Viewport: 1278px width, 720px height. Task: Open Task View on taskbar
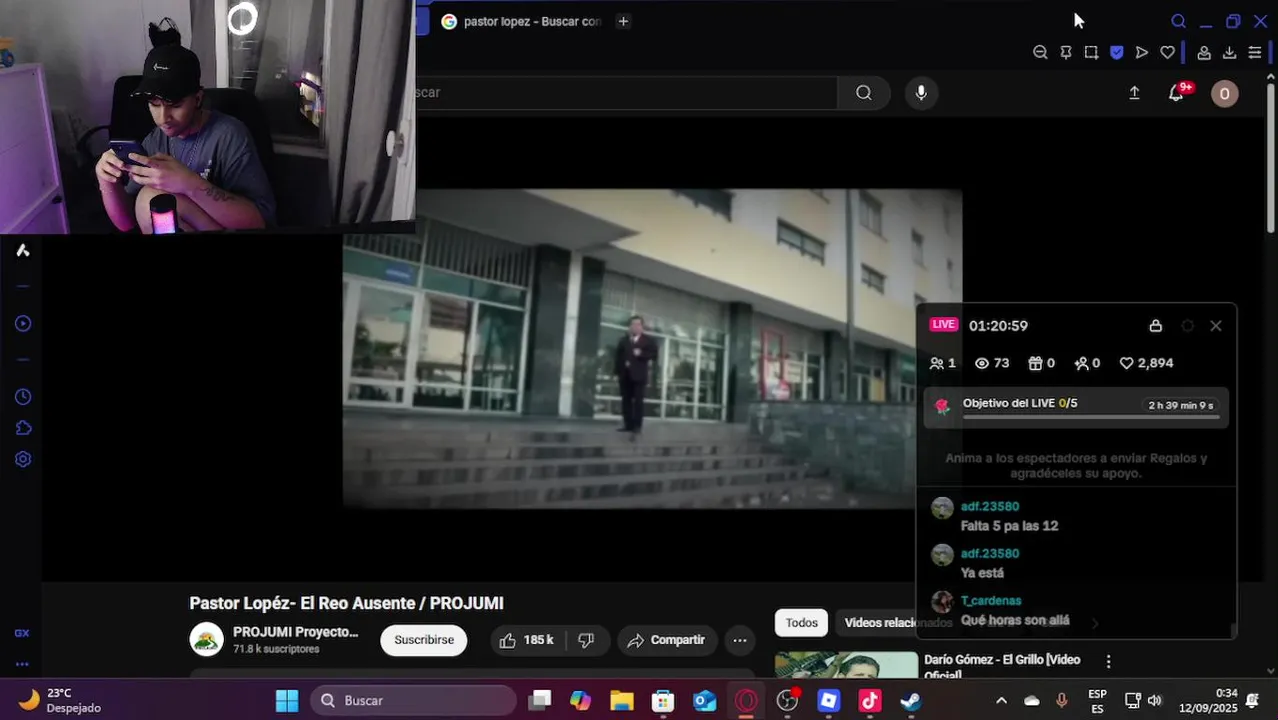540,700
